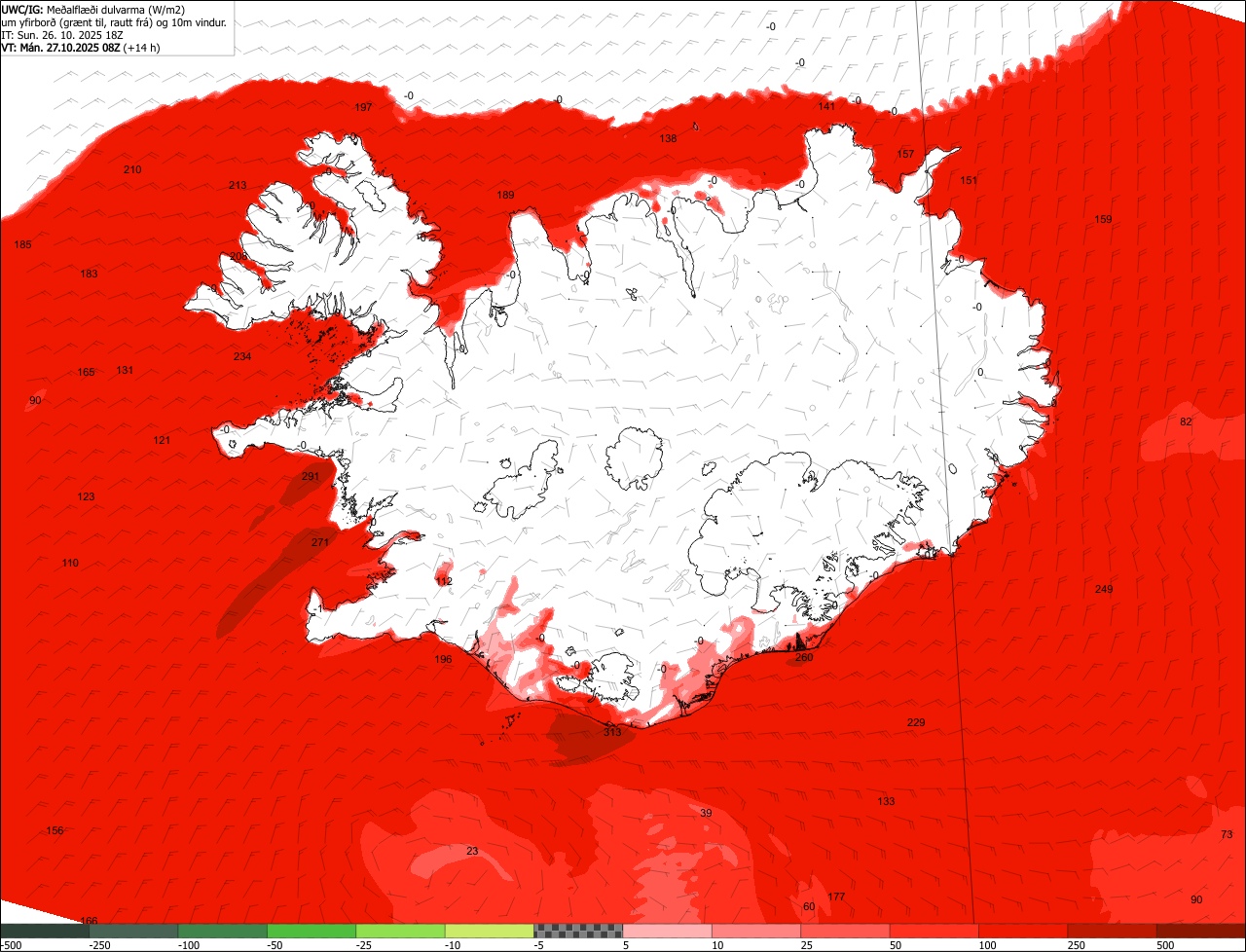Click the map value '229' in the southeast
The height and width of the screenshot is (952, 1246).
pos(916,722)
